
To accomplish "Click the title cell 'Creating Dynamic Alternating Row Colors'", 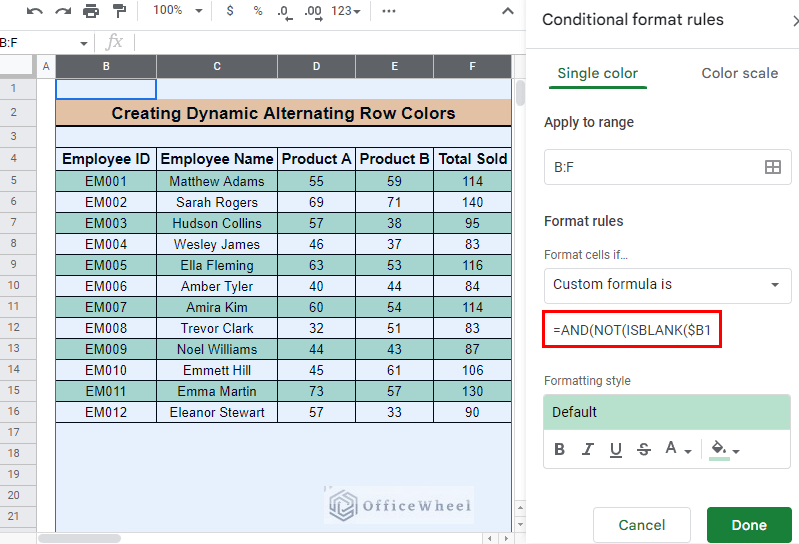I will click(283, 113).
